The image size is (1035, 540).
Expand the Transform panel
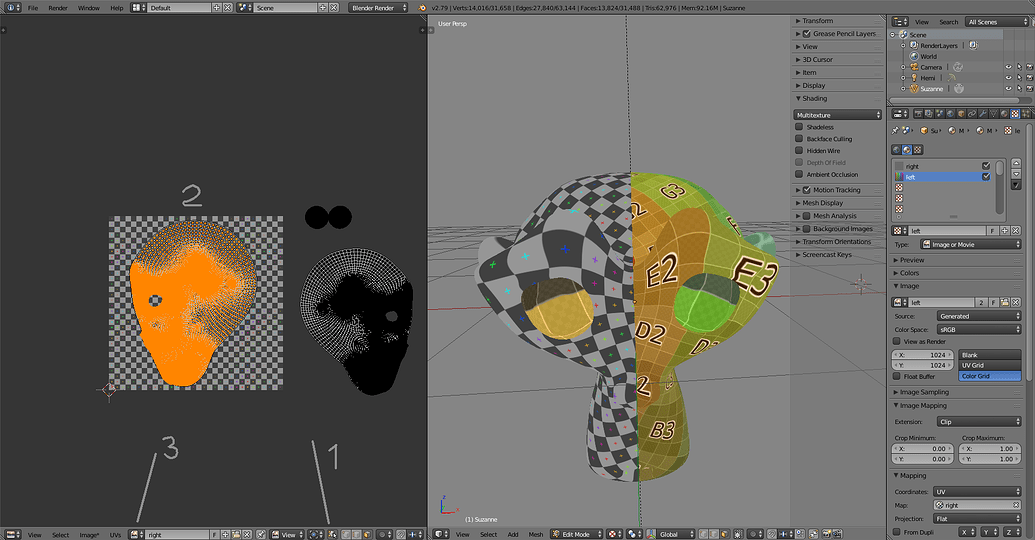[x=818, y=21]
